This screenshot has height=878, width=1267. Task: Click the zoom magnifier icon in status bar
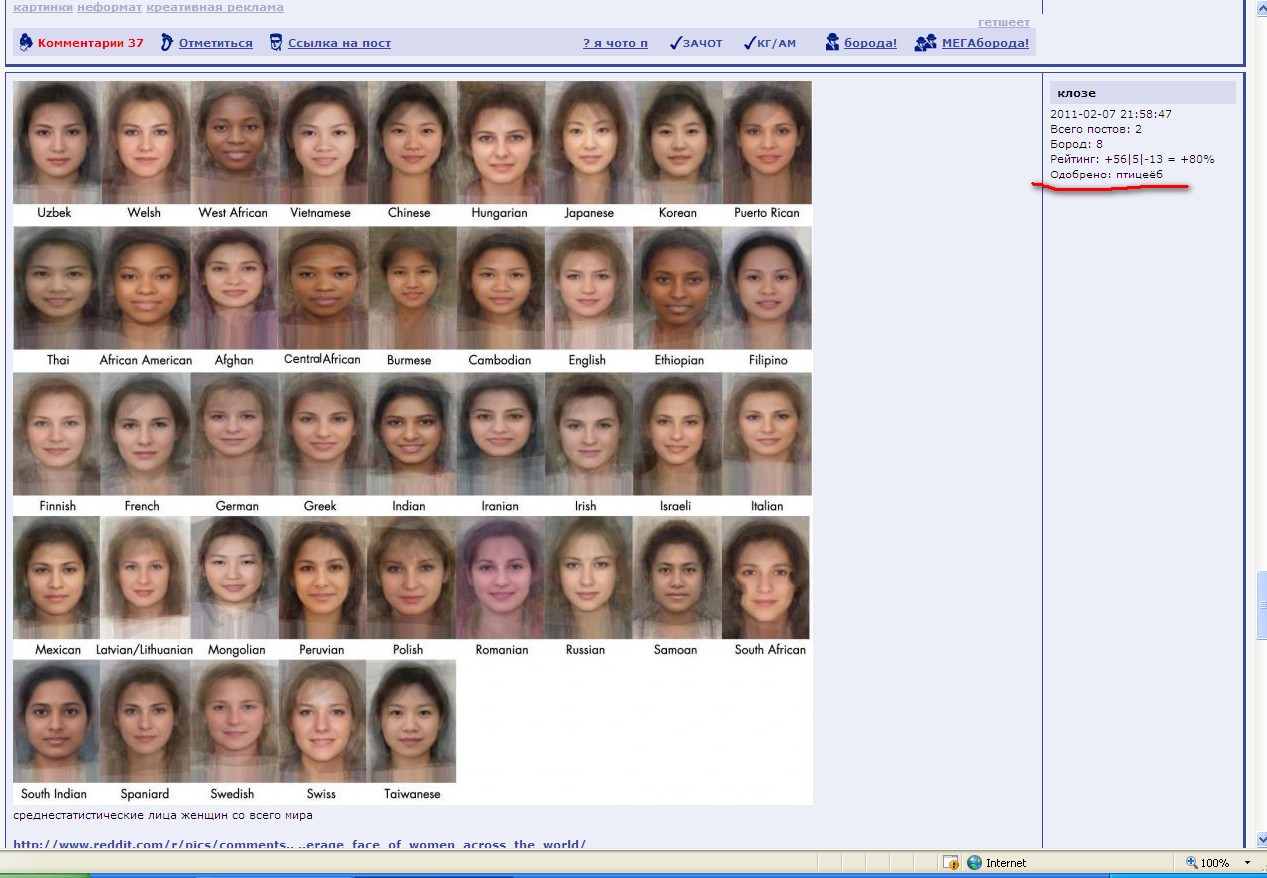point(1191,862)
